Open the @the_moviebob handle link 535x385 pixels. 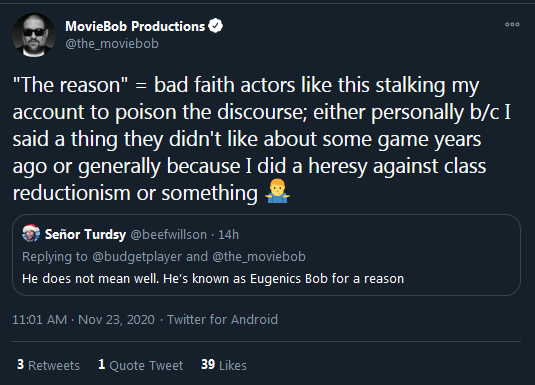(112, 44)
